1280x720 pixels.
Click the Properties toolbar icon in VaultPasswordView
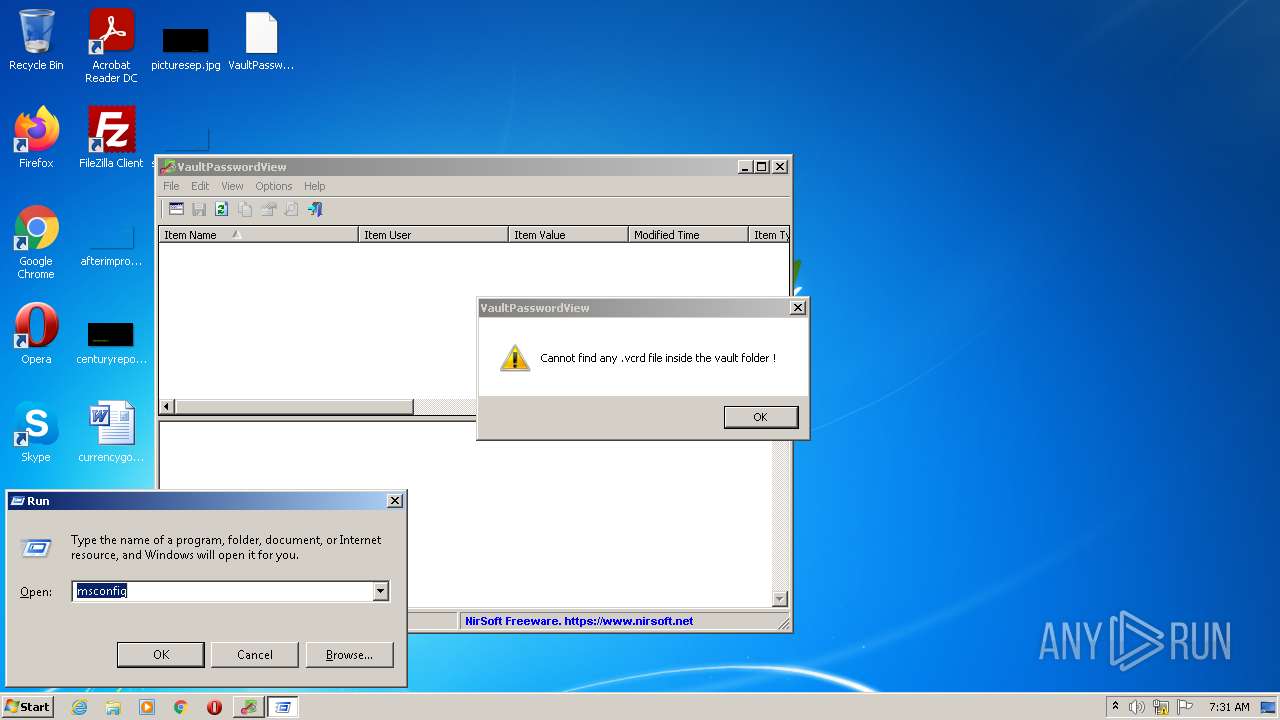click(x=268, y=209)
